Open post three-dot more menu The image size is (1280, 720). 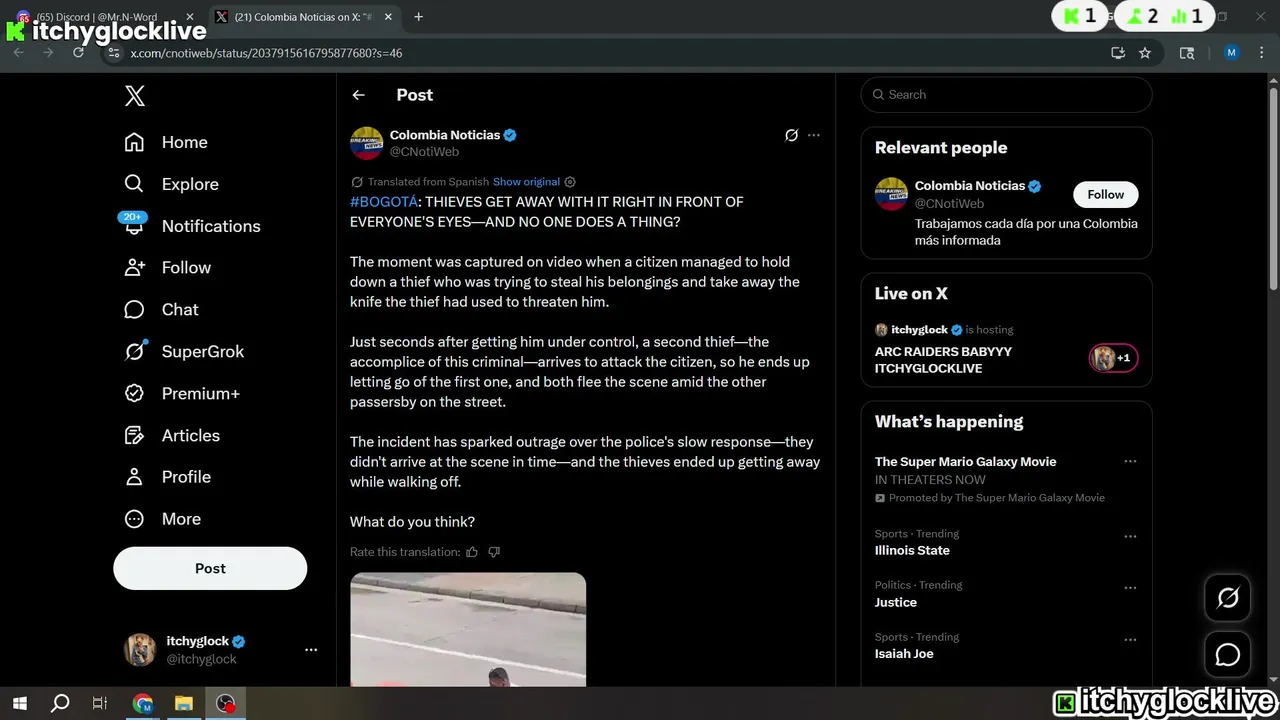(x=814, y=135)
